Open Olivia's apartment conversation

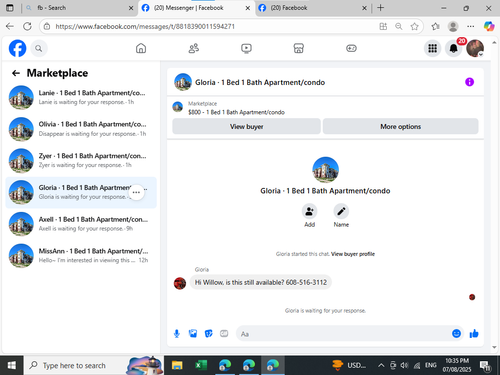click(81, 129)
